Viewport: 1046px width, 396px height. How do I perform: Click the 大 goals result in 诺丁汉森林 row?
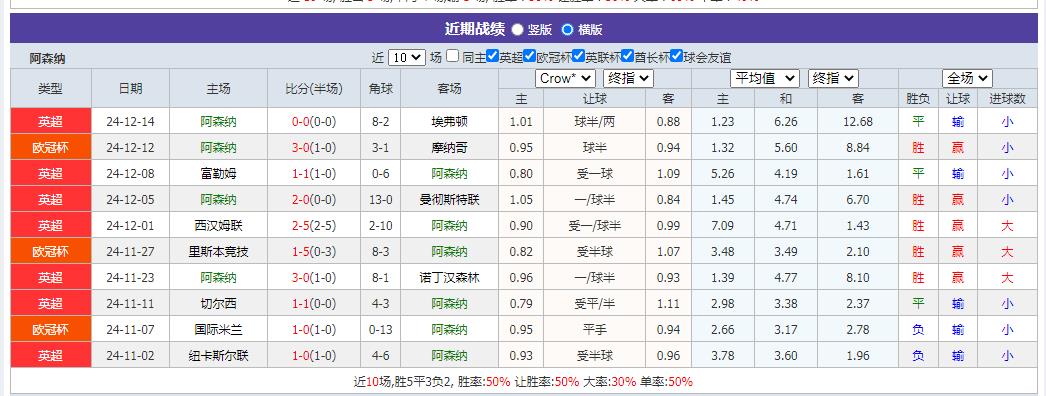click(x=1007, y=277)
